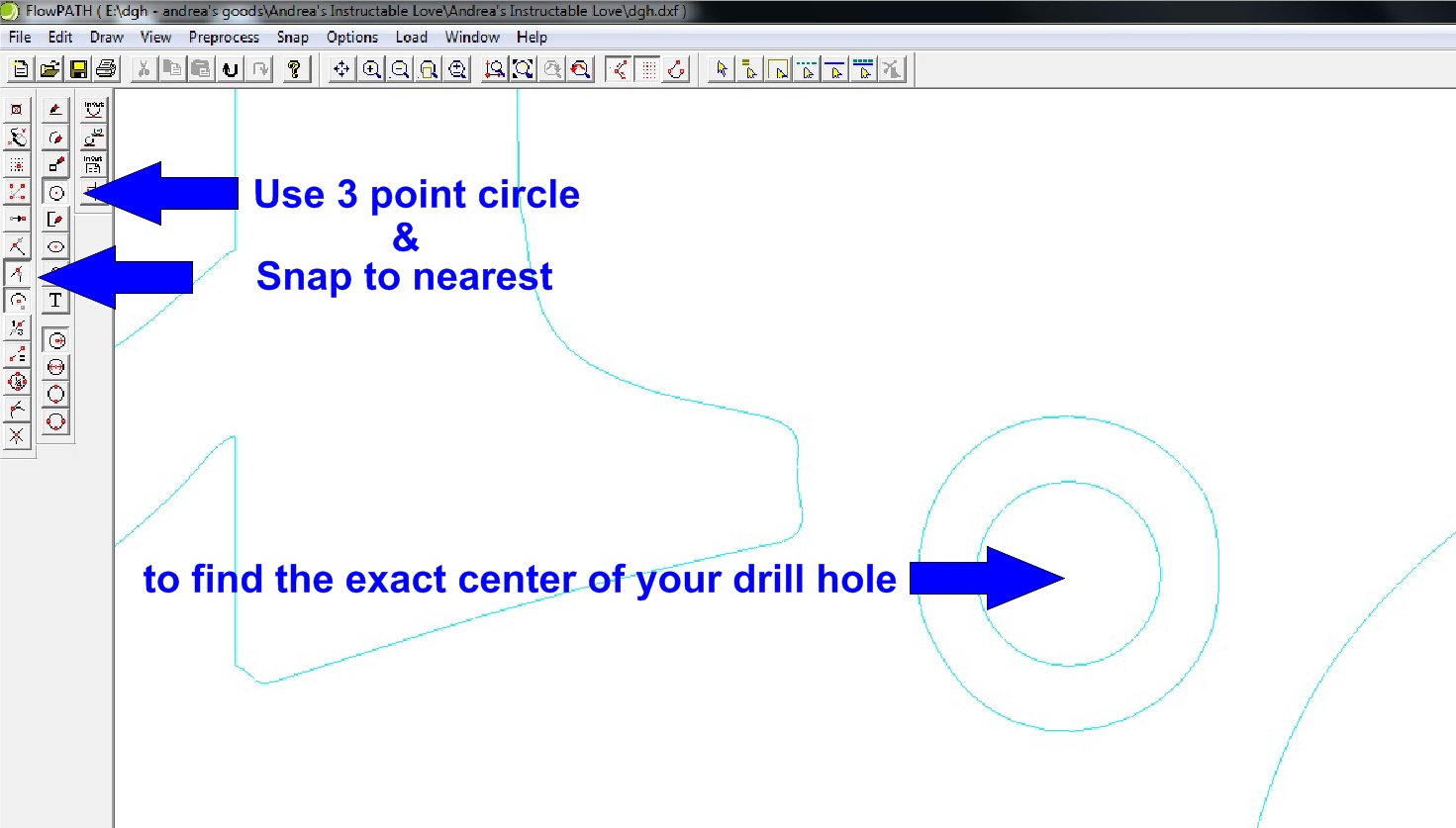The image size is (1456, 828).
Task: Undo the last action
Action: (x=231, y=69)
